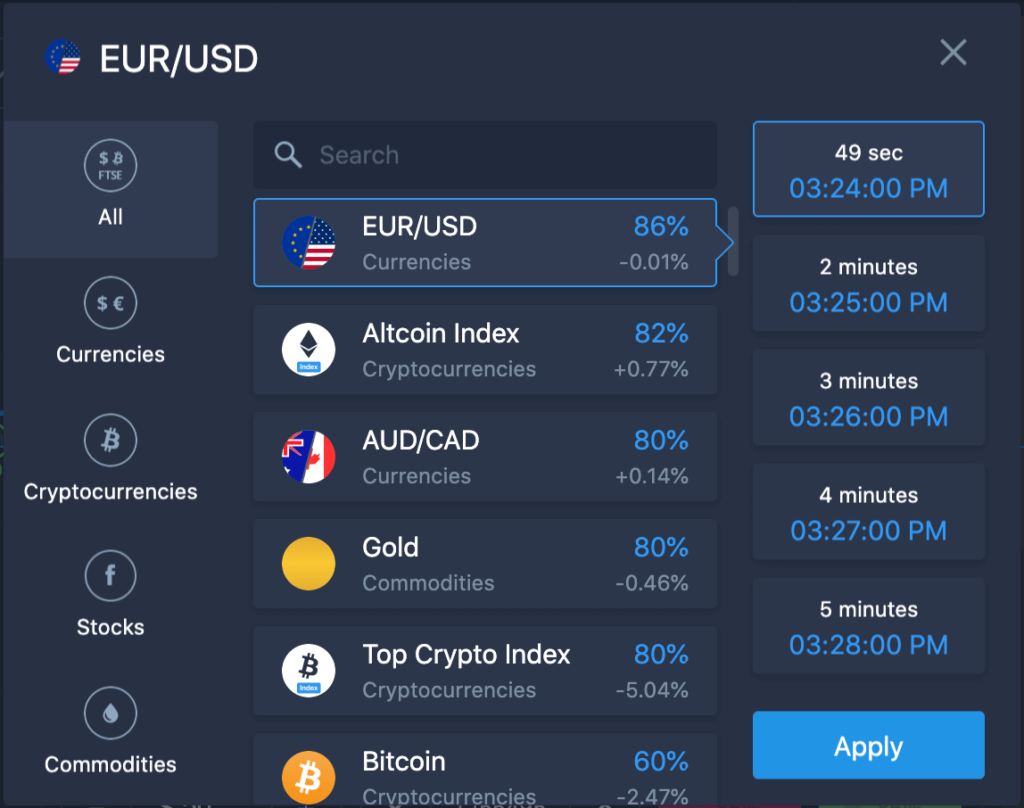Open the Currencies category icon
The width and height of the screenshot is (1024, 808).
(x=110, y=302)
